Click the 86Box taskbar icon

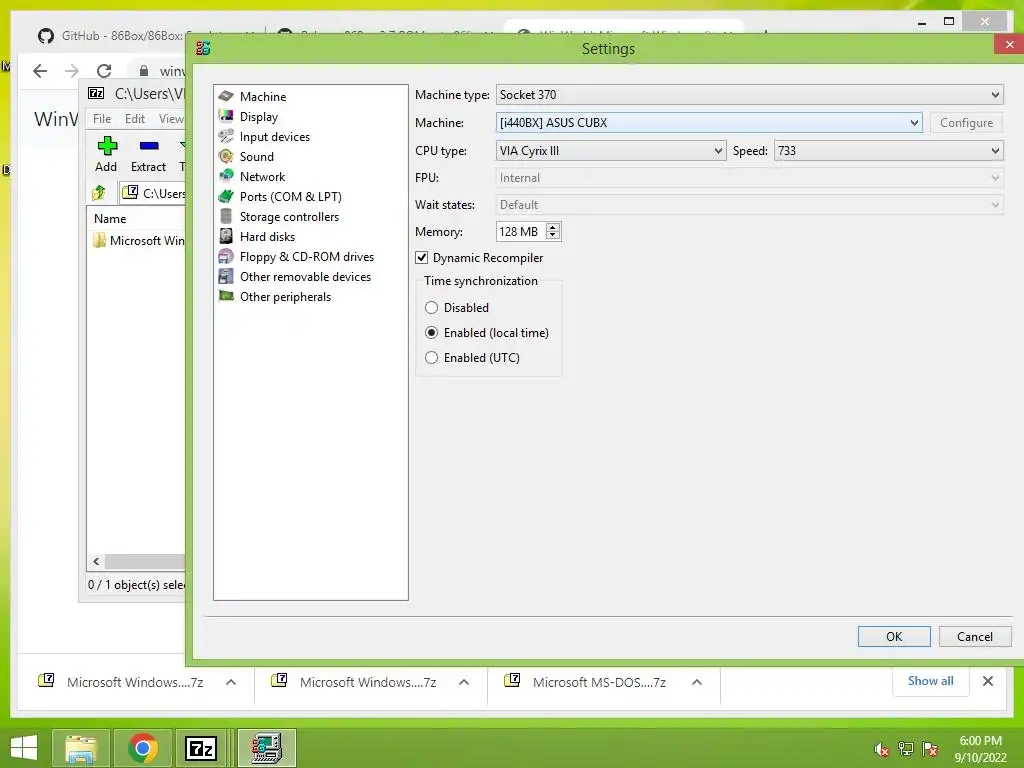click(x=266, y=748)
